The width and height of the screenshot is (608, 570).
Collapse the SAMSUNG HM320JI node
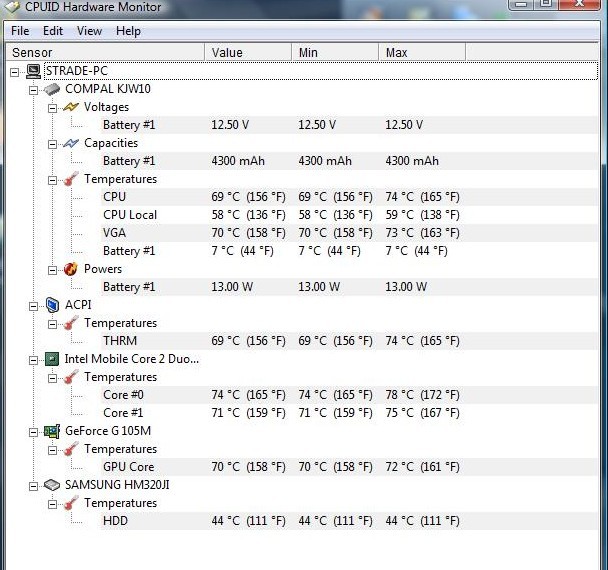coord(34,486)
